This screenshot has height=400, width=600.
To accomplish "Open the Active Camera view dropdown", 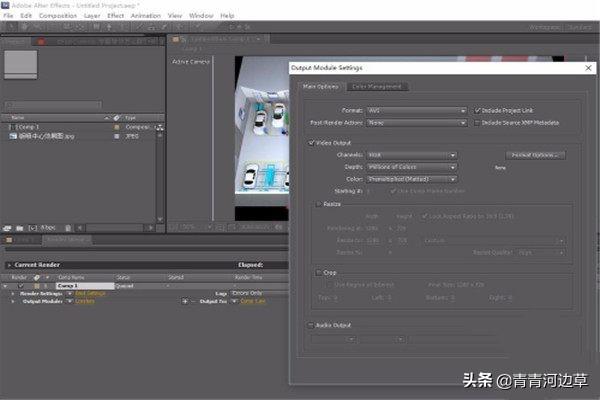I will 190,61.
